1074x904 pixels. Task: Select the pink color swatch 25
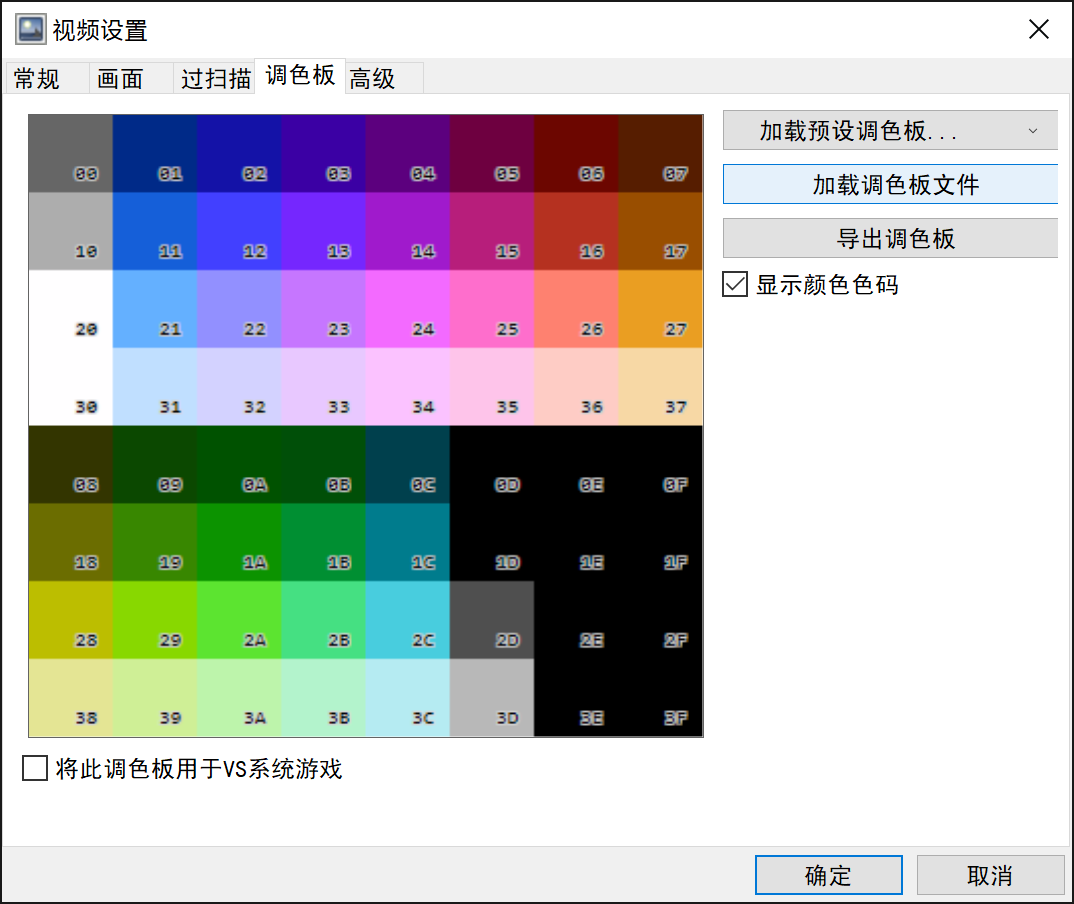coord(492,309)
